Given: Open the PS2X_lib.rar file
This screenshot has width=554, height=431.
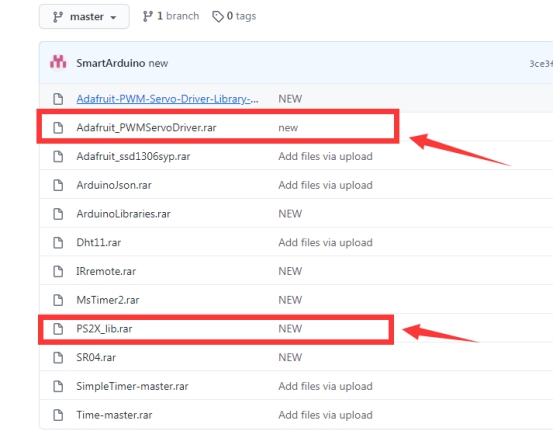Looking at the screenshot, I should click(x=104, y=329).
